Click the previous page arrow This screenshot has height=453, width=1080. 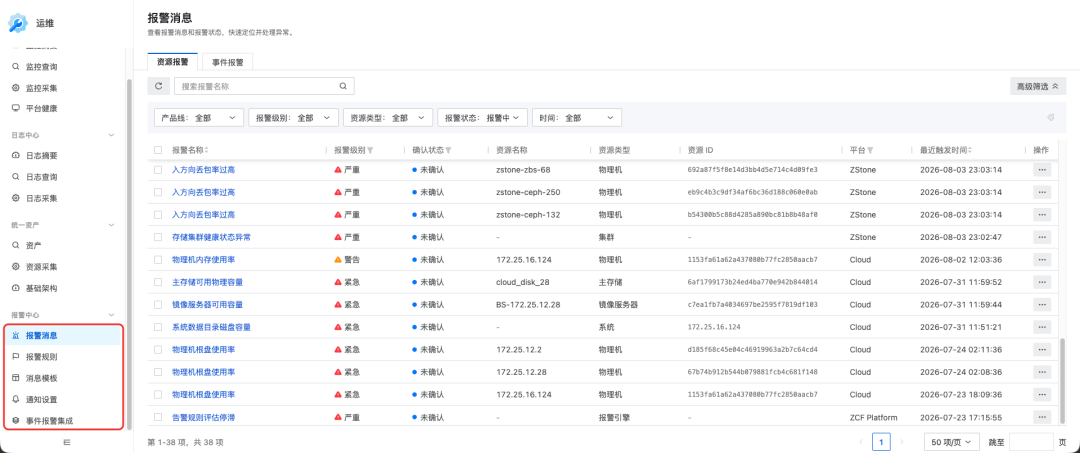860,441
